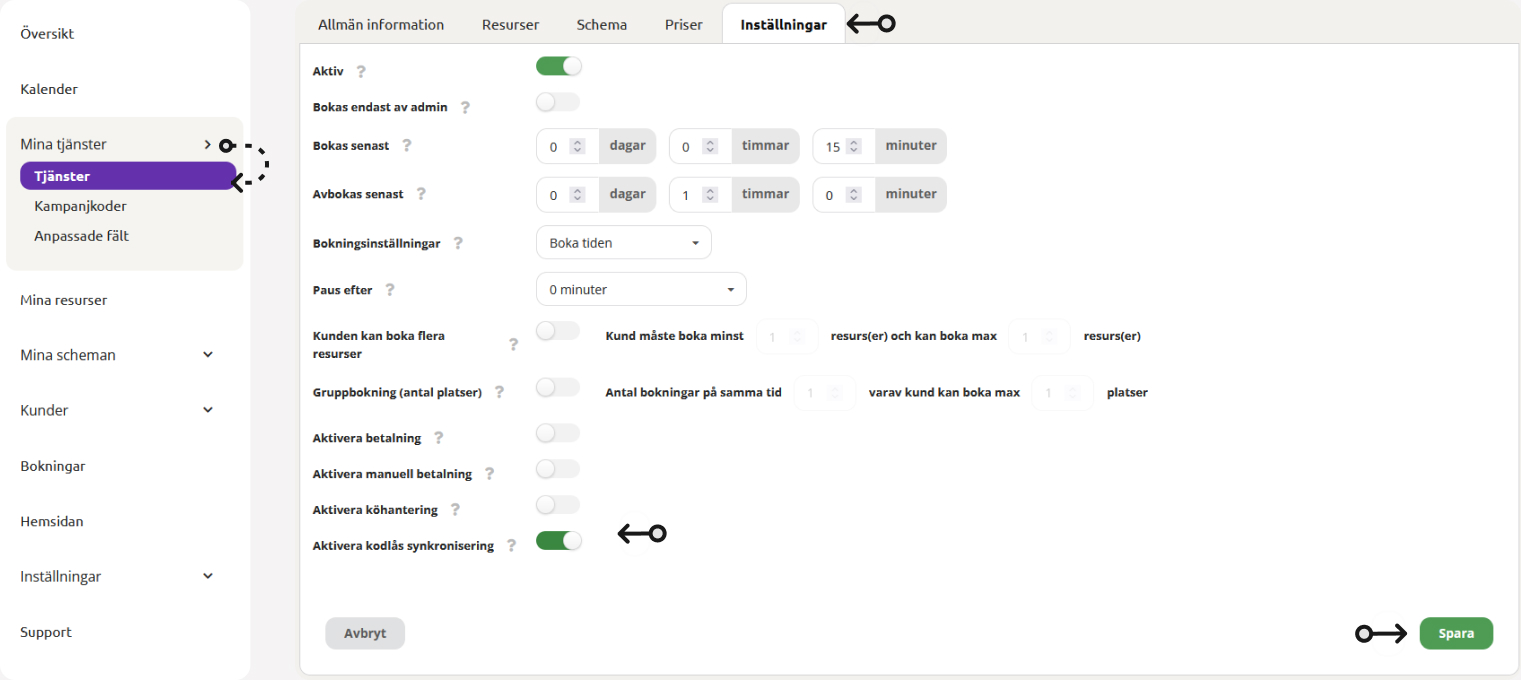Switch to the Priser tab
The image size is (1521, 680).
[684, 25]
